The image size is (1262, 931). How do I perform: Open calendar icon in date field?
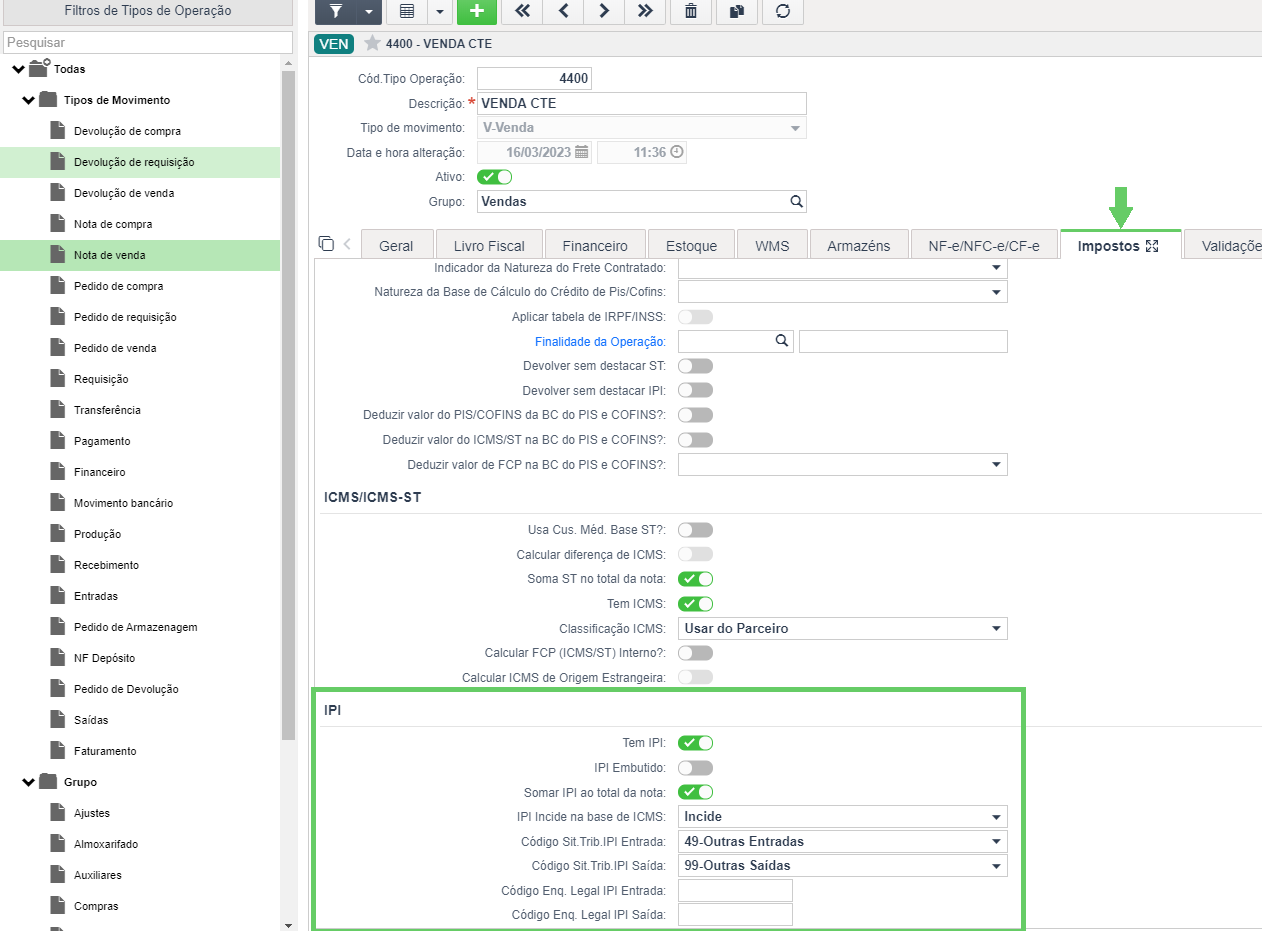582,152
